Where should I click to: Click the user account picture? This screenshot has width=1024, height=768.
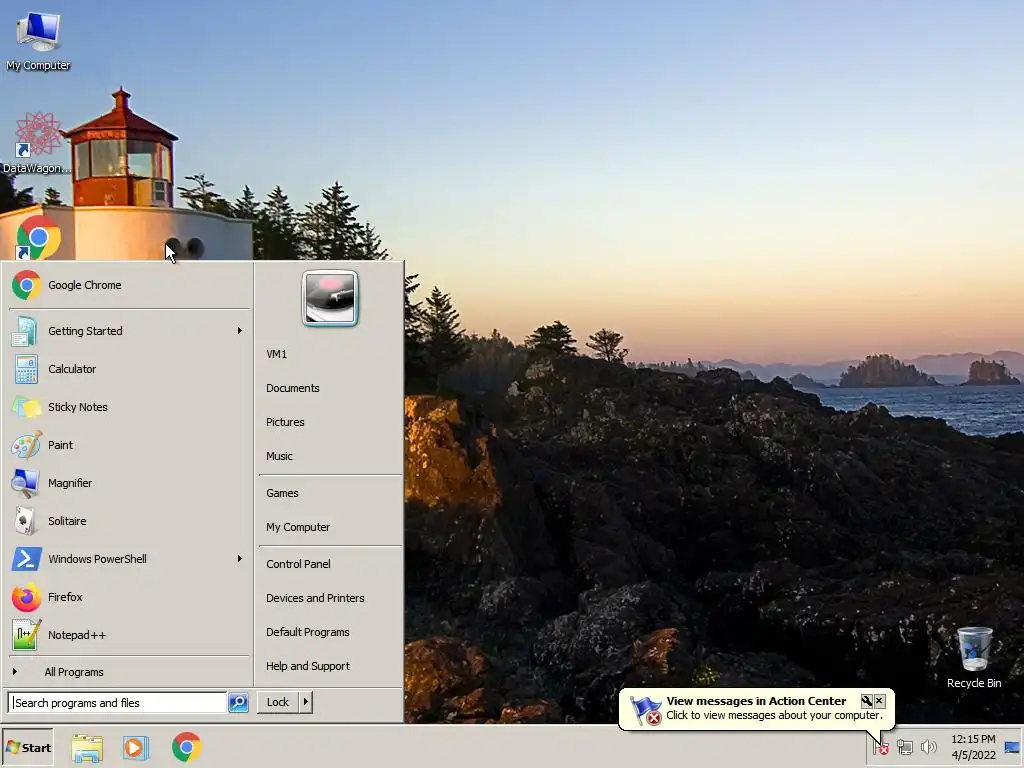[x=330, y=298]
